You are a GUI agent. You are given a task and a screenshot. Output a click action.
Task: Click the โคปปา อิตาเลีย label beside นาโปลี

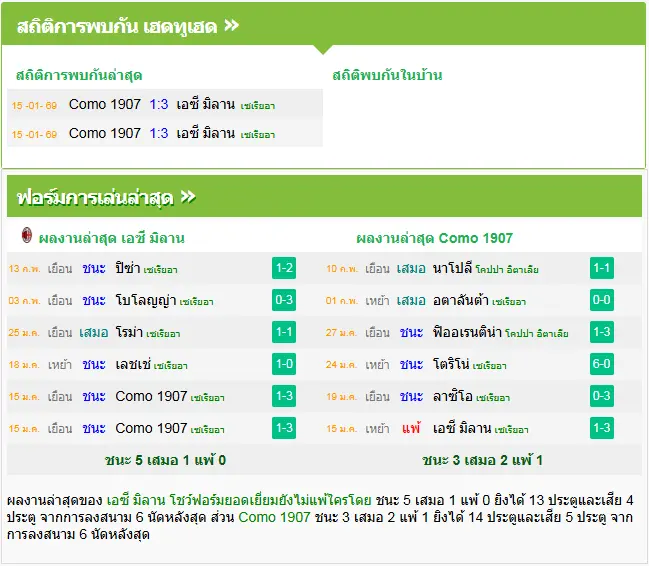[x=507, y=270]
